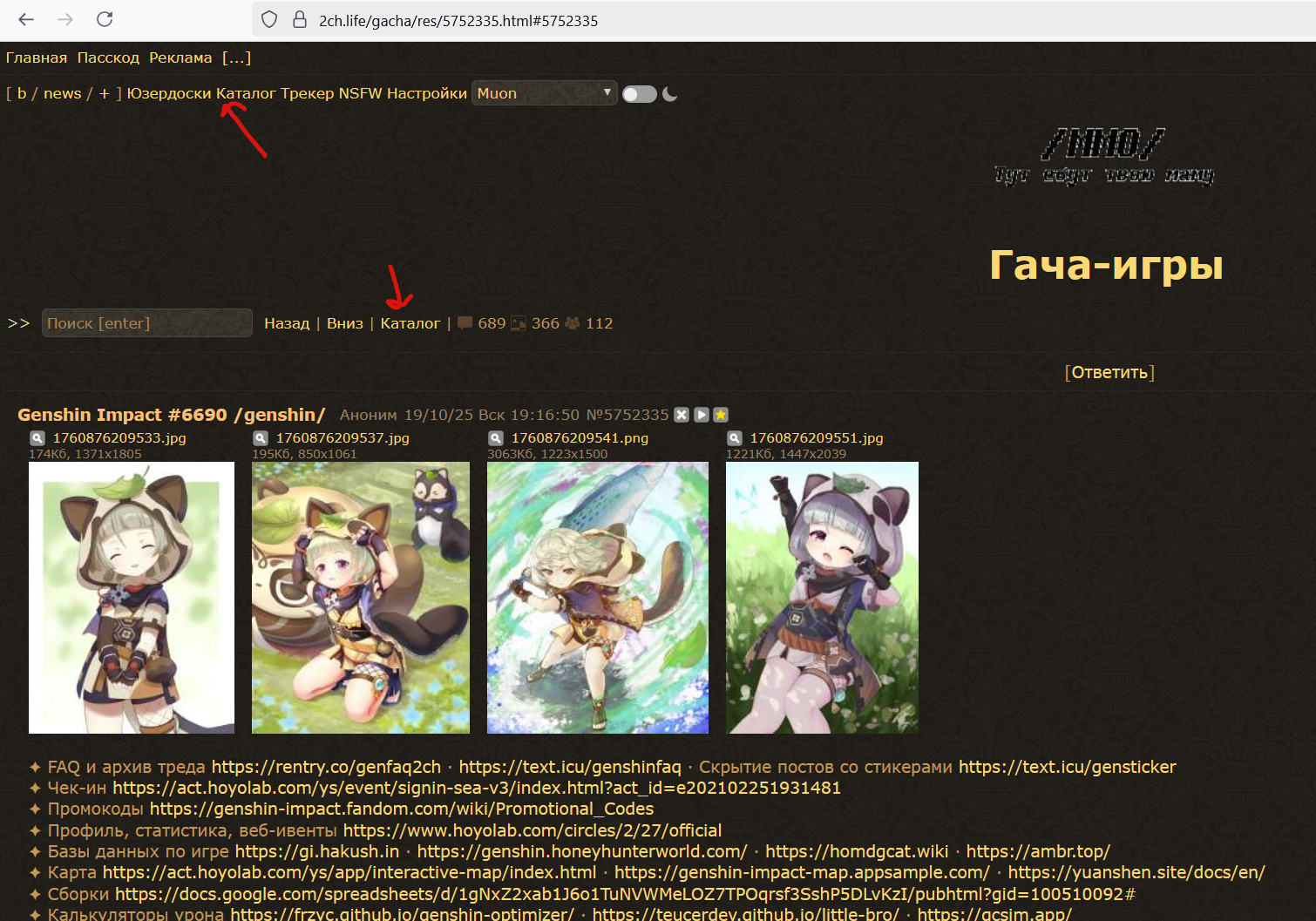
Task: Click the browser address bar URL
Action: [x=458, y=20]
